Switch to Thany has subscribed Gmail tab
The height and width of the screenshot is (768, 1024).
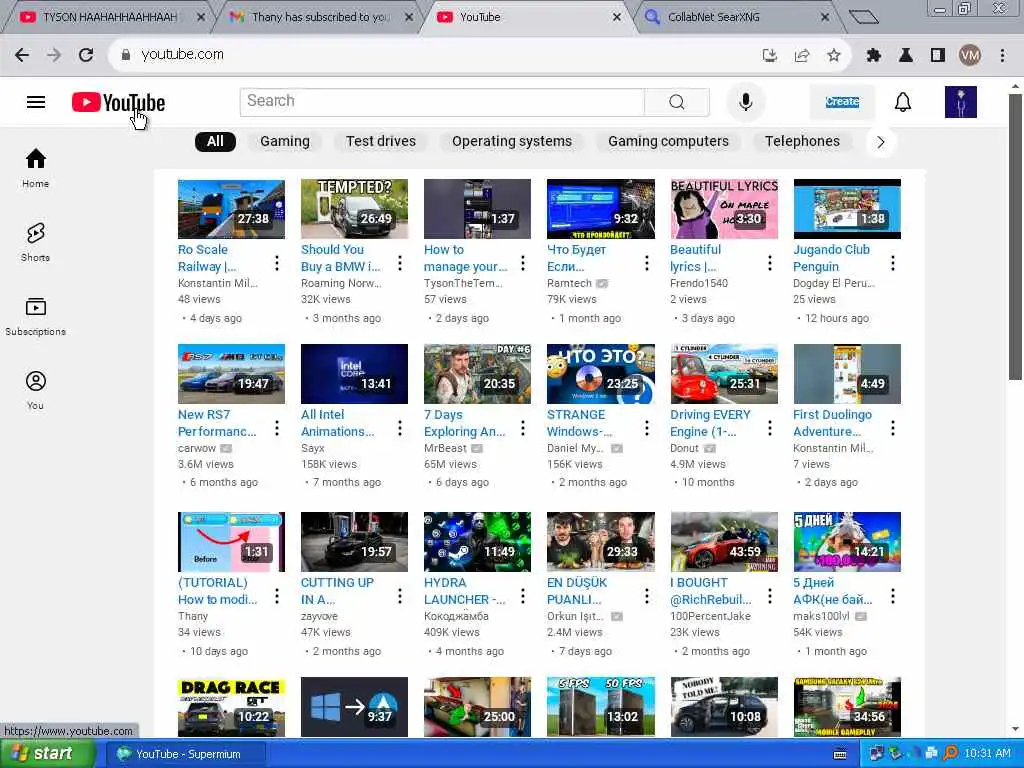(320, 17)
